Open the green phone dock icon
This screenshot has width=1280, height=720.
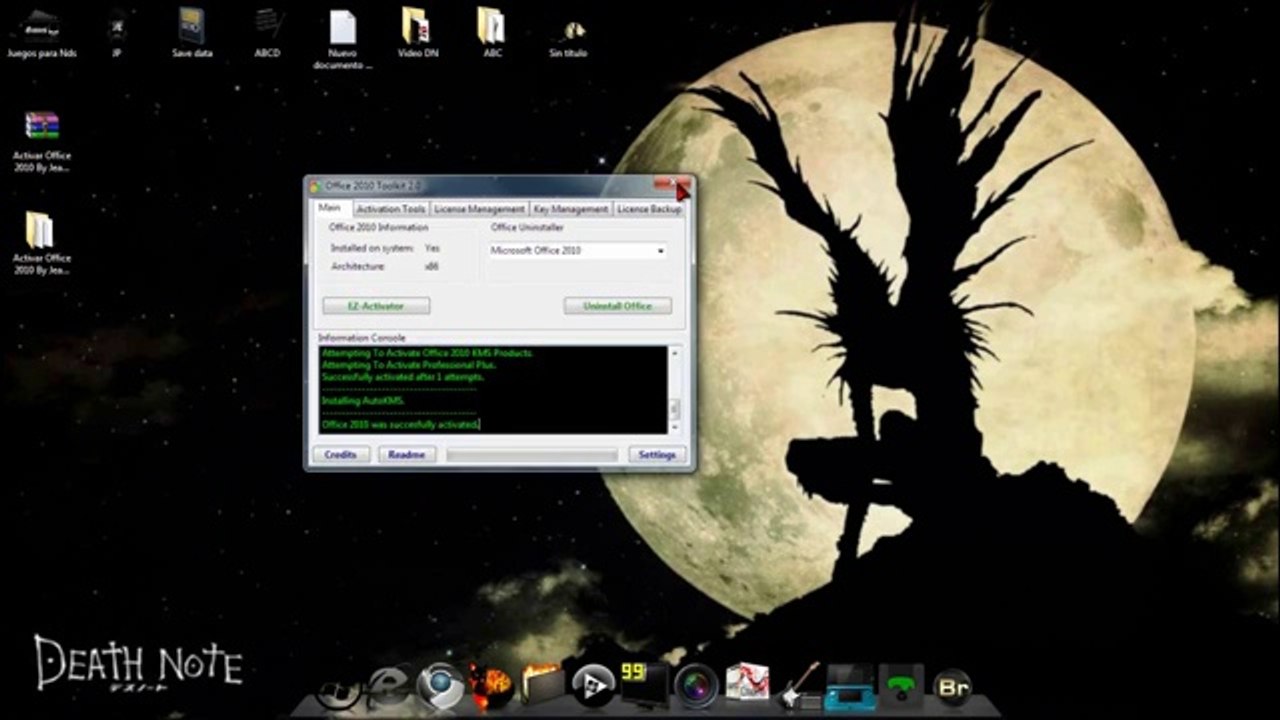coord(901,686)
